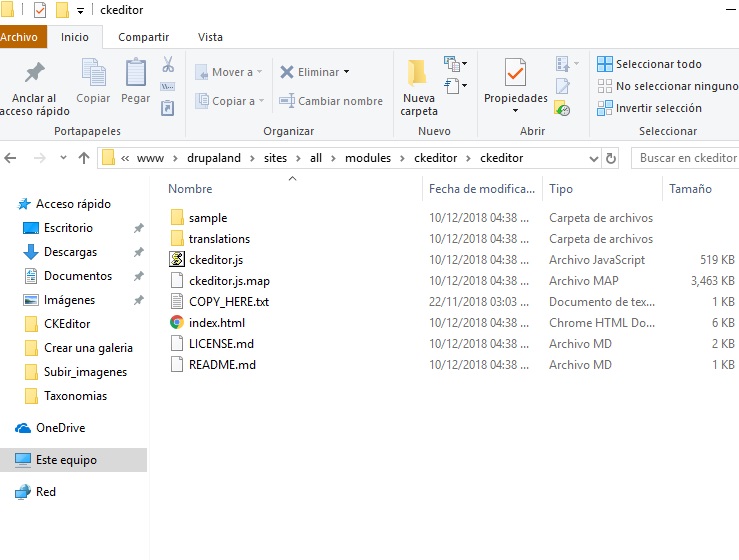
Task: Open the easy access dropdown icon
Action: coord(455,86)
